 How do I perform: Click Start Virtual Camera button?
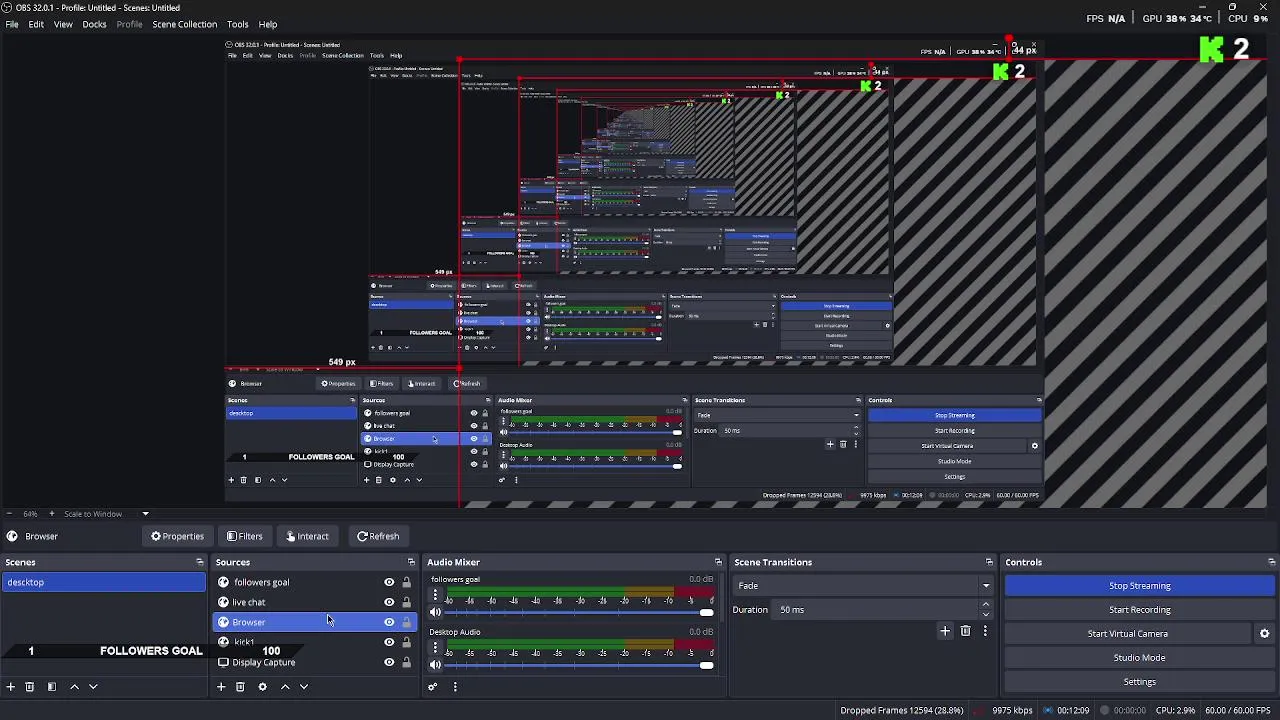tap(1127, 634)
